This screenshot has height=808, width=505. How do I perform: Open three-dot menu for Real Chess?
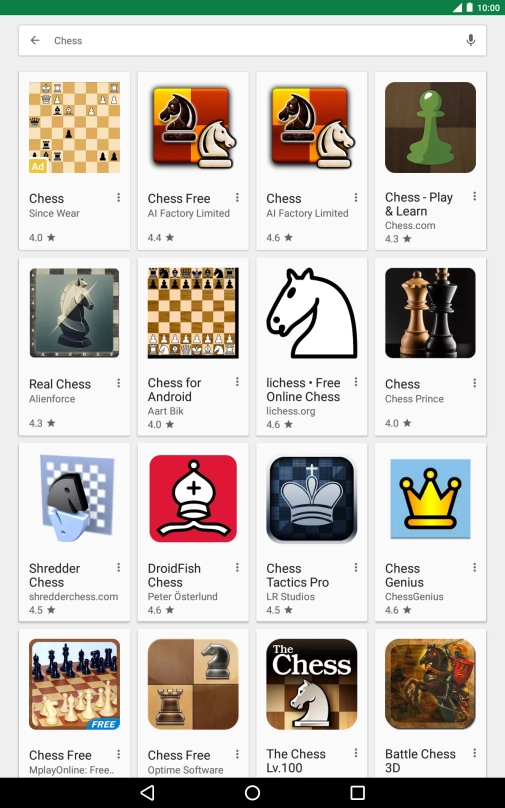coord(119,383)
